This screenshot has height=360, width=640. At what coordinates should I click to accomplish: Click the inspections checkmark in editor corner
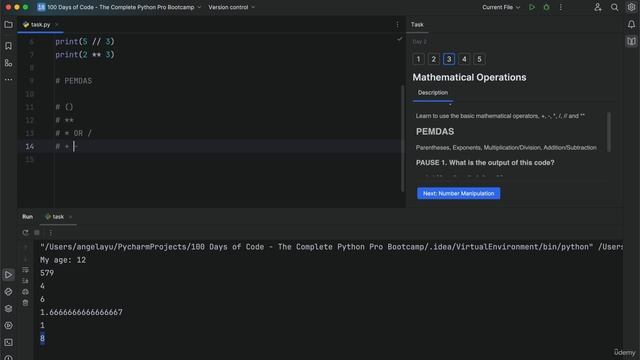coord(399,39)
